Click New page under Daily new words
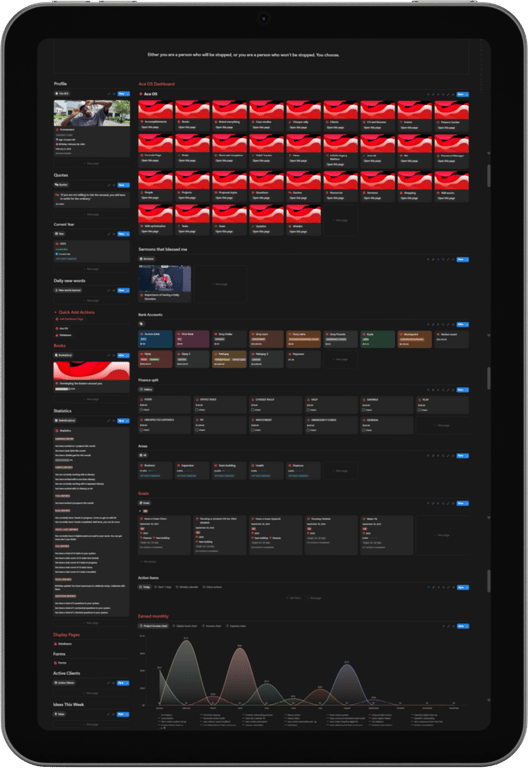This screenshot has width=528, height=768. point(92,300)
